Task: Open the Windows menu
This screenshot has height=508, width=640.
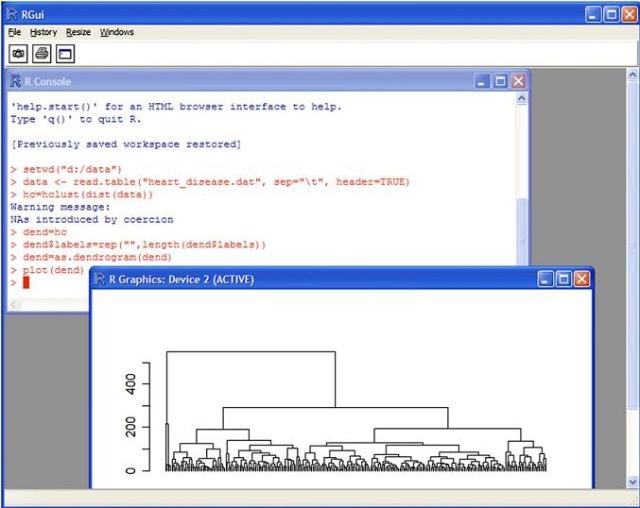Action: coord(117,32)
